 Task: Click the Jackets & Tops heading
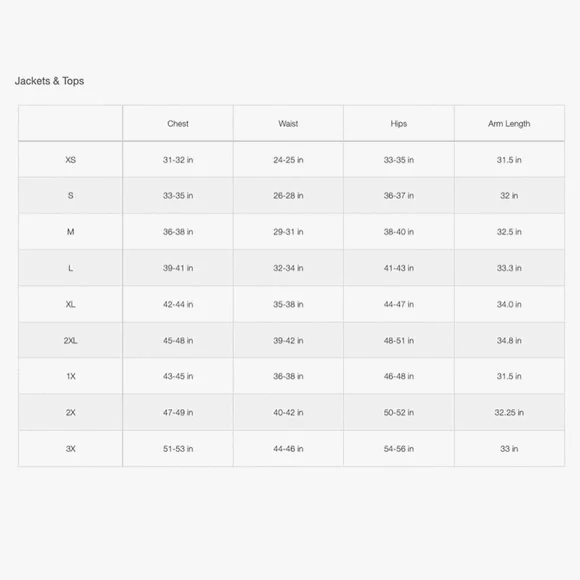[49, 81]
